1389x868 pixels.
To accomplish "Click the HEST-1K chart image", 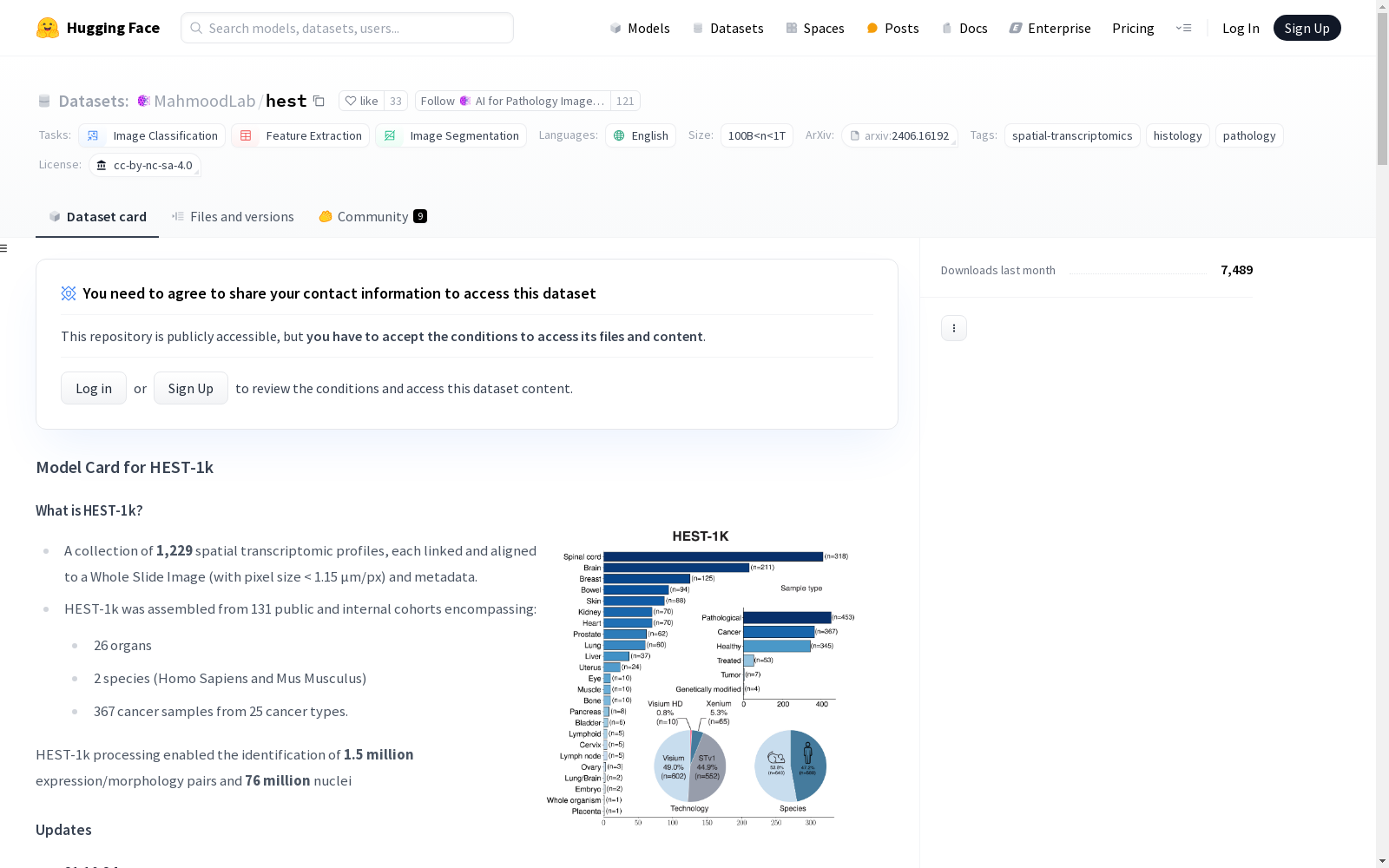I will pyautogui.click(x=700, y=677).
